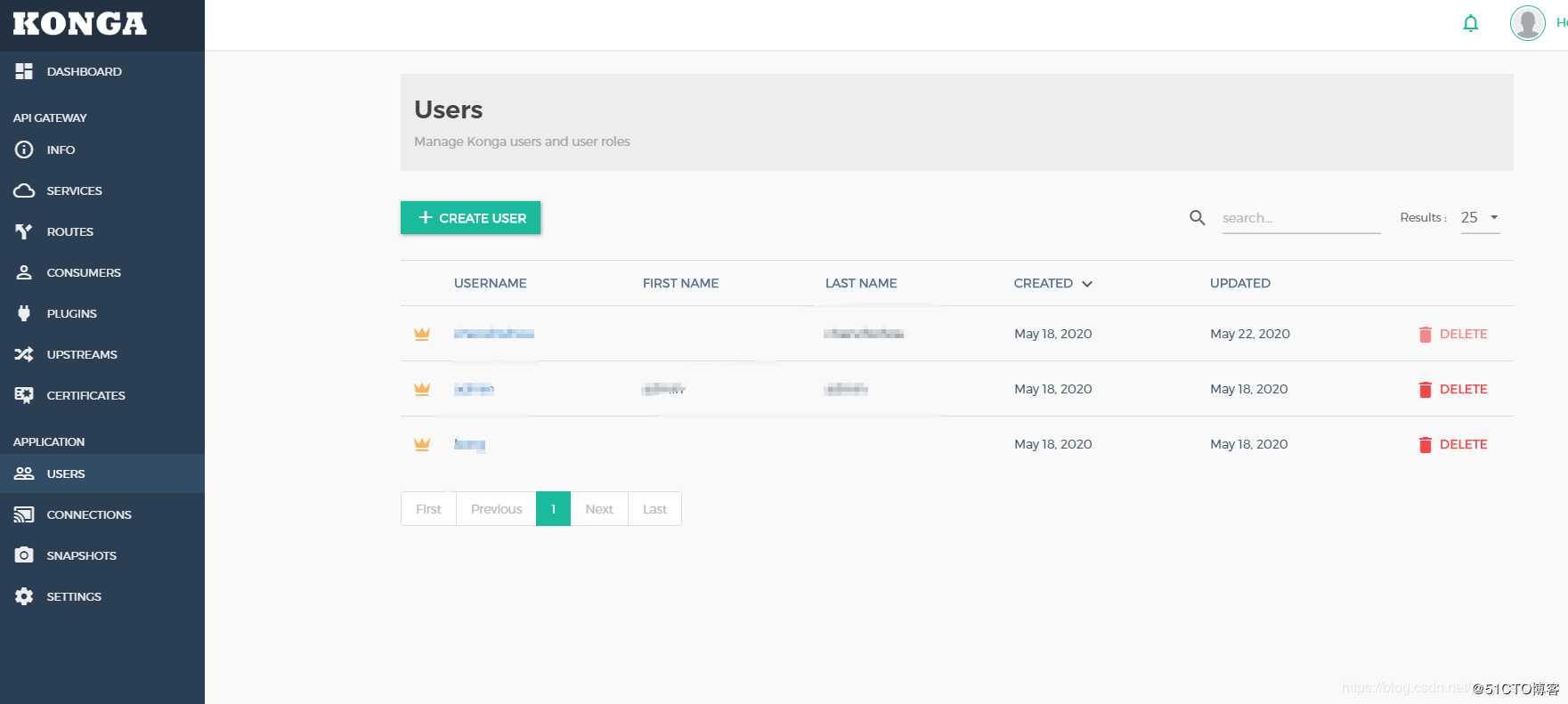Click the Users people icon

point(24,473)
